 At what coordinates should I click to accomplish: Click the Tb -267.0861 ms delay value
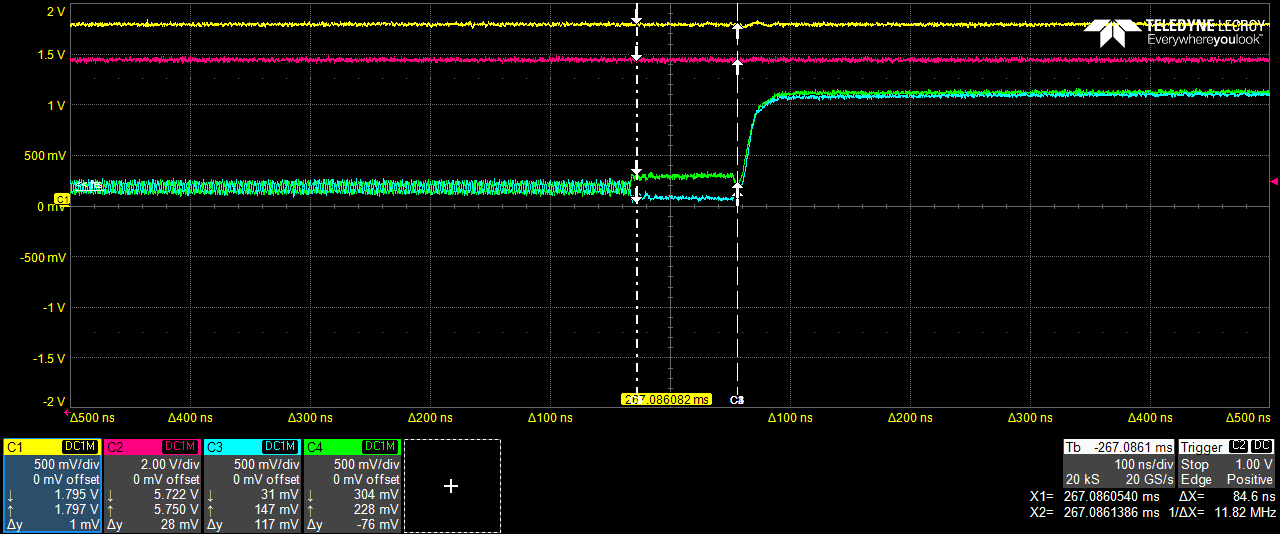click(x=1132, y=448)
